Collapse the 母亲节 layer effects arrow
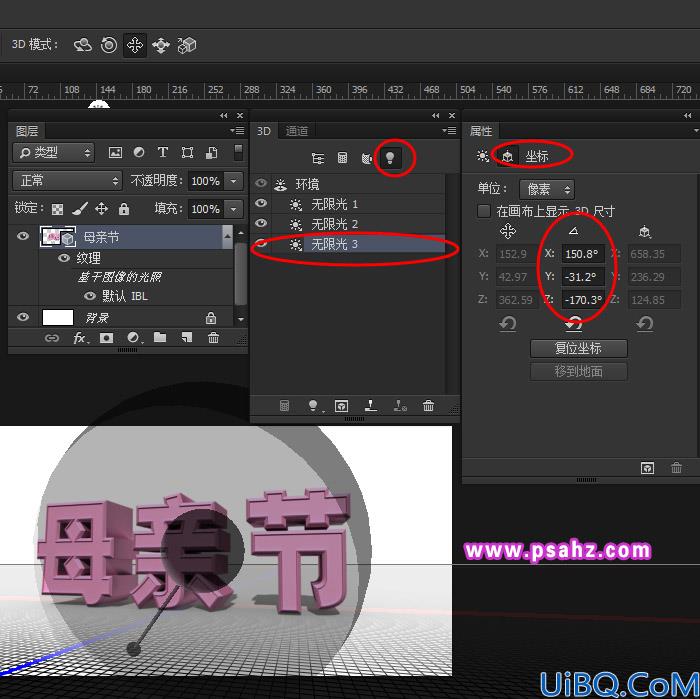The image size is (700, 699). pyautogui.click(x=227, y=237)
